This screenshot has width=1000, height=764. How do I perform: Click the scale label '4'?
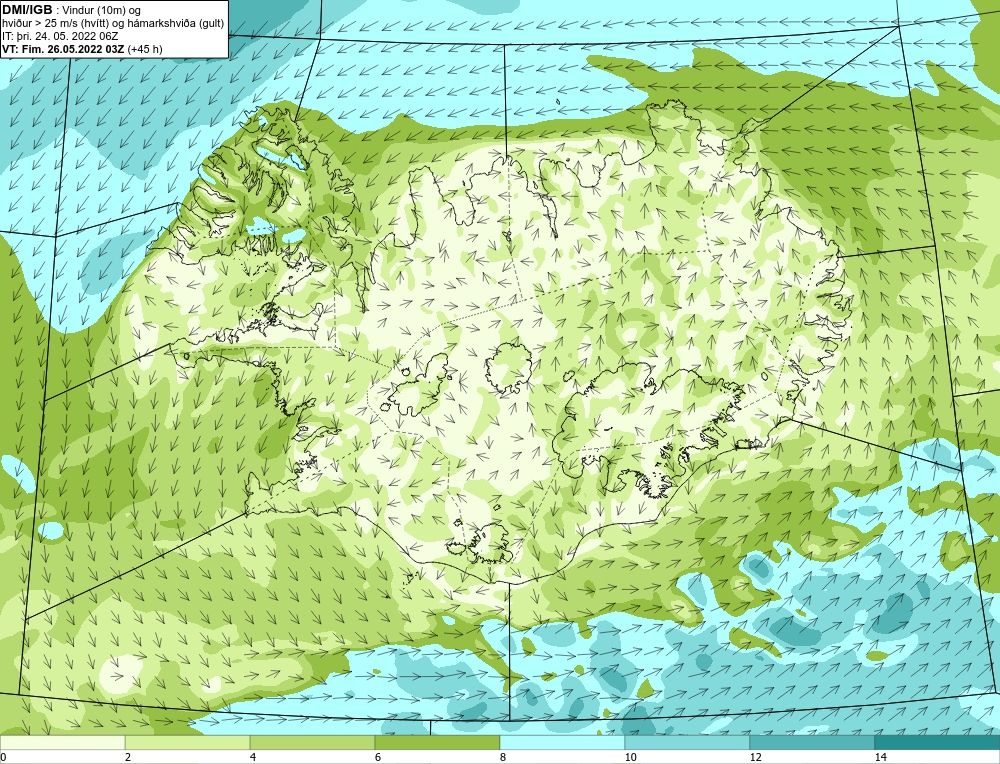pos(253,757)
